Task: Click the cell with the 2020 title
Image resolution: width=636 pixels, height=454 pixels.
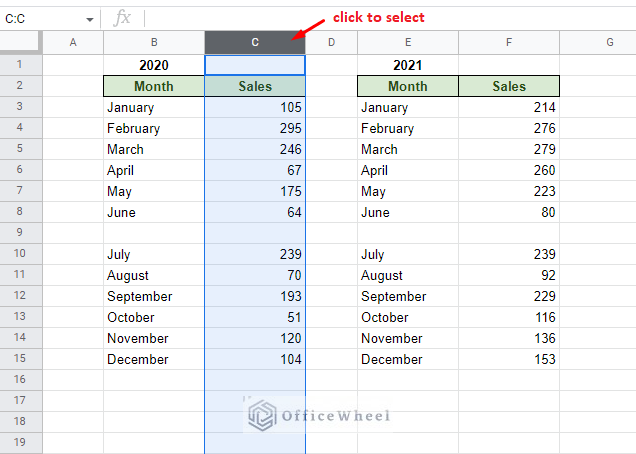Action: pyautogui.click(x=154, y=65)
